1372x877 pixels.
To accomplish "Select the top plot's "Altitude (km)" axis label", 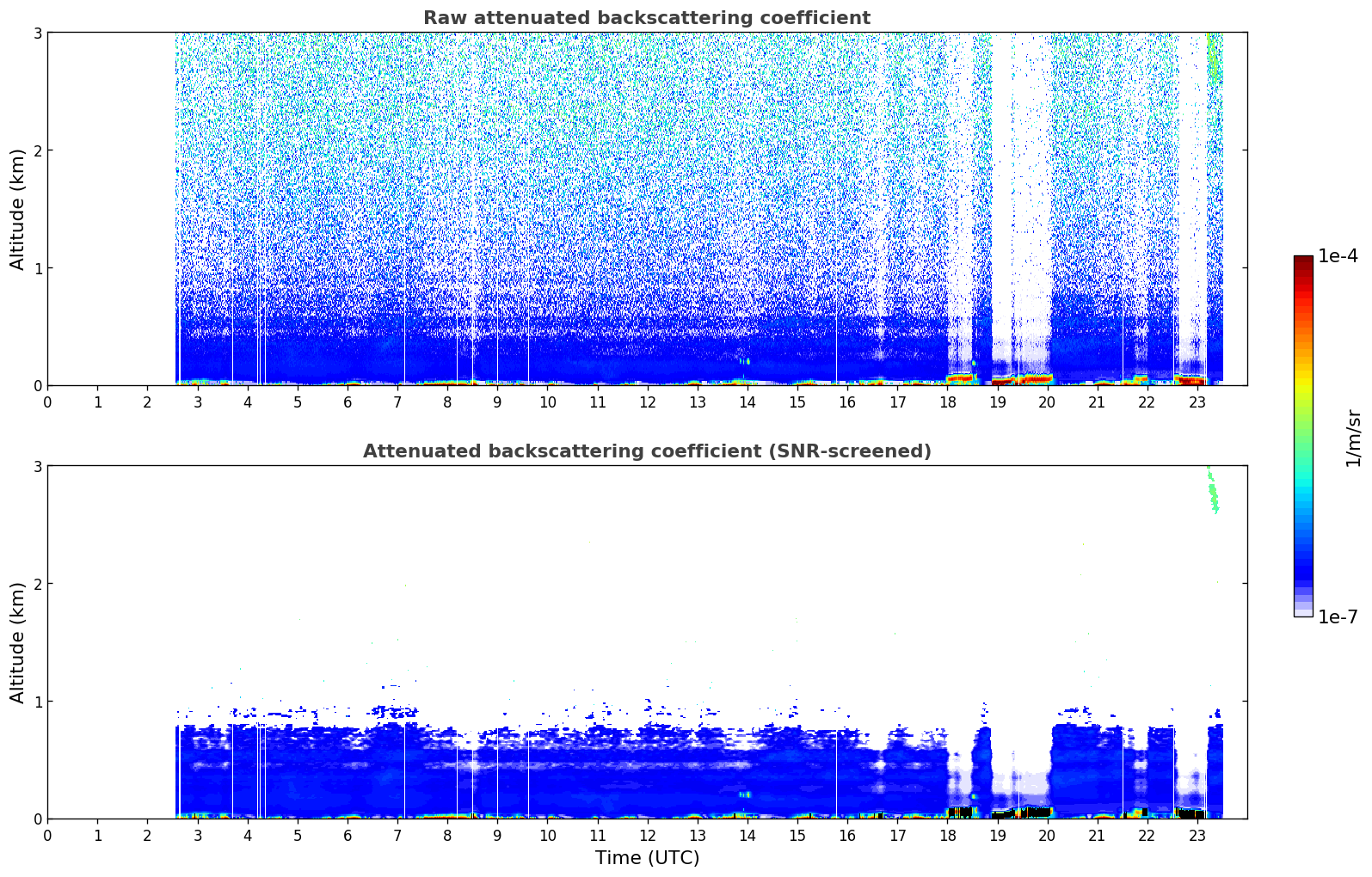I will (17, 209).
